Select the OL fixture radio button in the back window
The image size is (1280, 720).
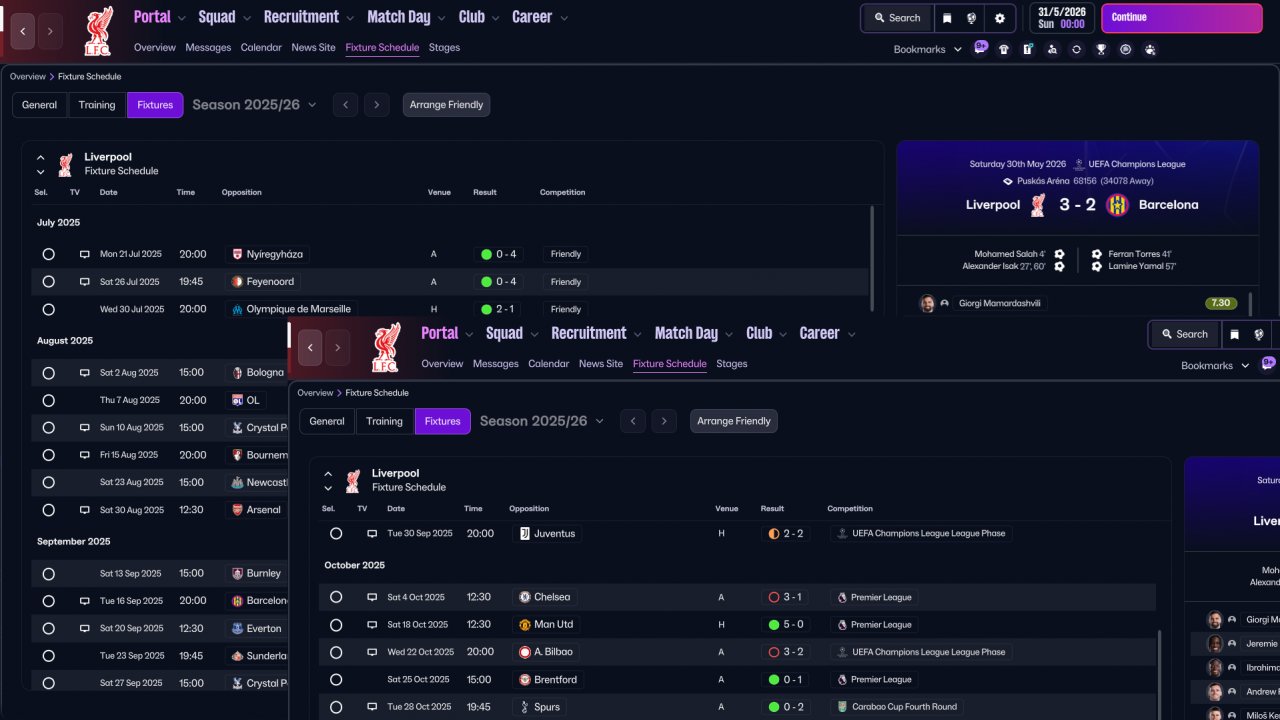48,400
